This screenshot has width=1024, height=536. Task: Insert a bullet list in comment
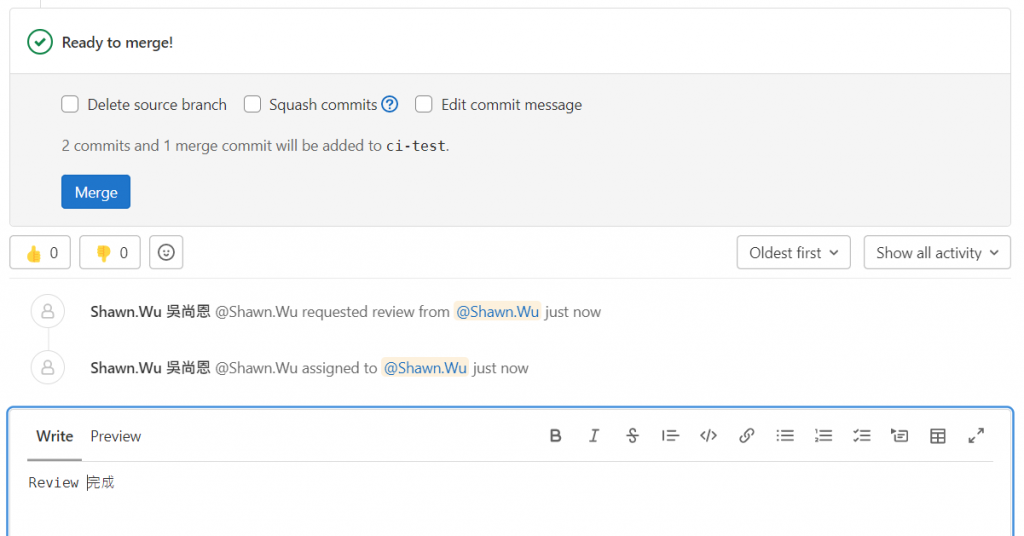tap(785, 436)
